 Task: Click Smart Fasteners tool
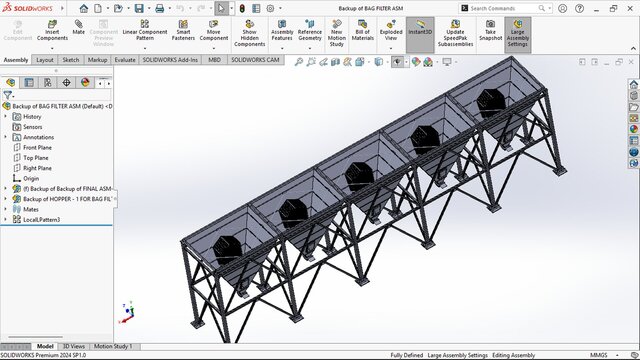tap(183, 31)
